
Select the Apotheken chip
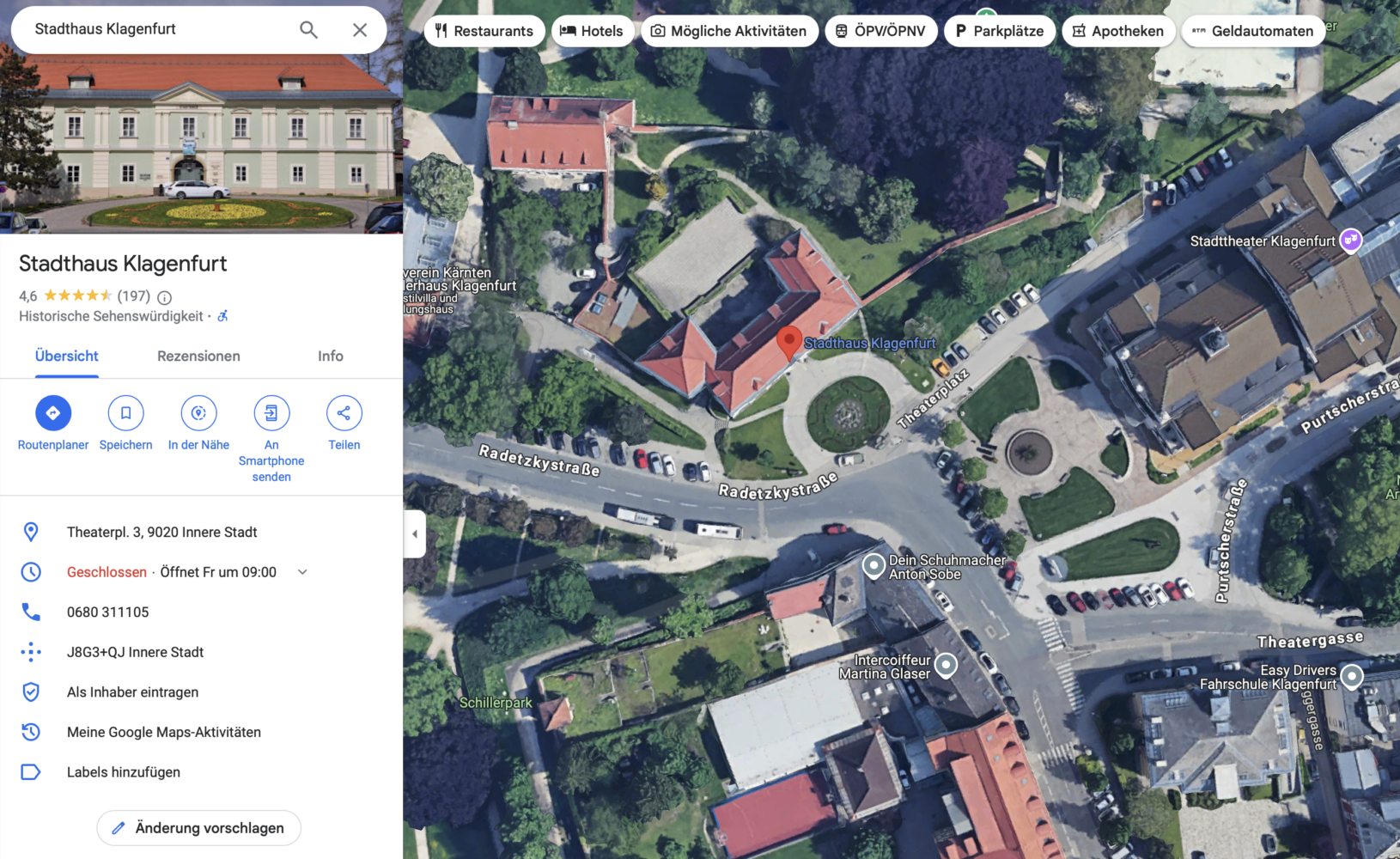tap(1118, 31)
